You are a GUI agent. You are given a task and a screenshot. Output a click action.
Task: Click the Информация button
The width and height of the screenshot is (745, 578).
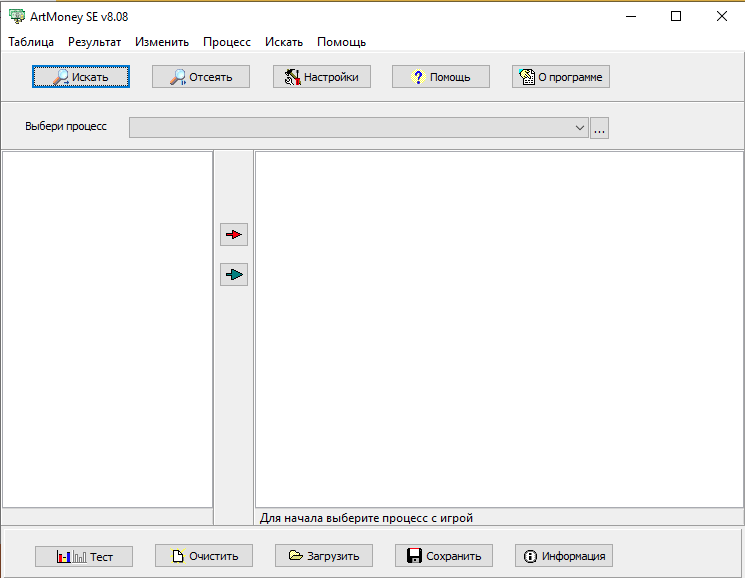(x=564, y=556)
